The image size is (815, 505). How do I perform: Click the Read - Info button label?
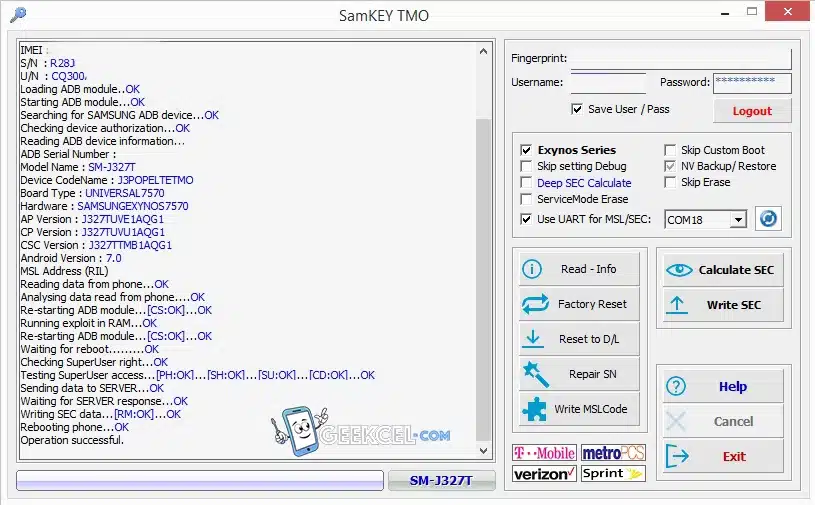[588, 269]
